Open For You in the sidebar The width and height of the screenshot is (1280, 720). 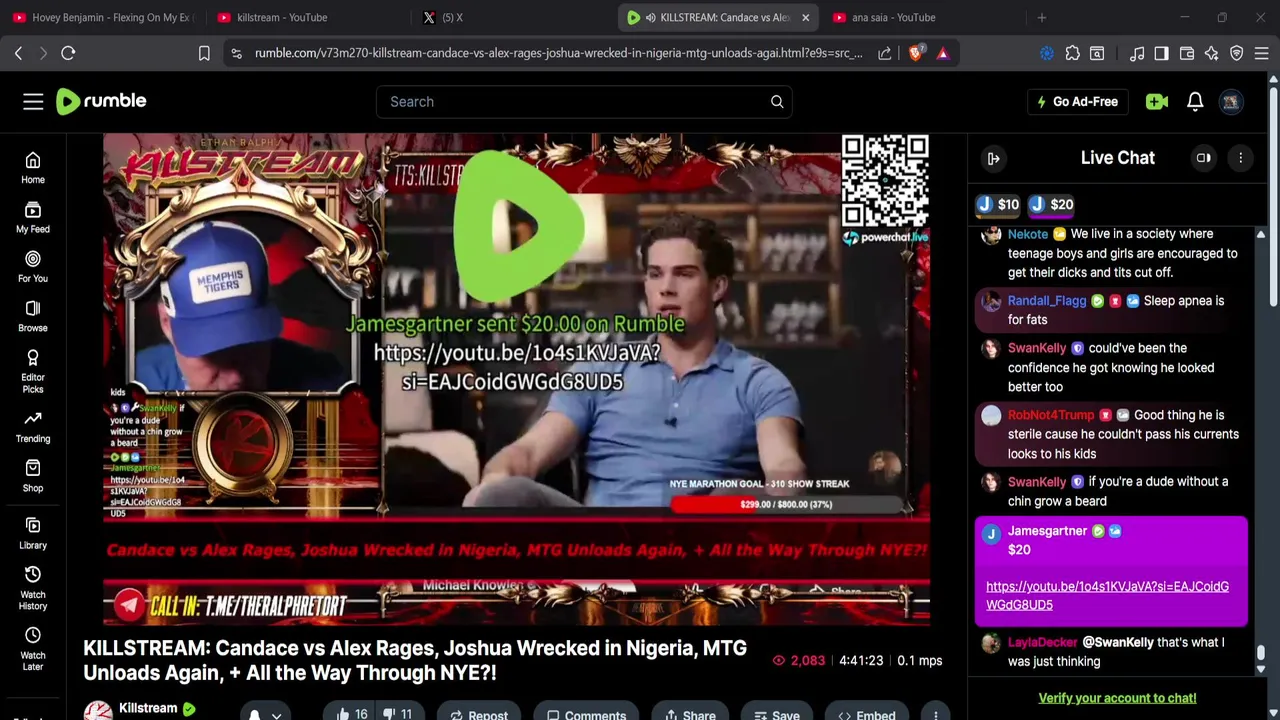(33, 266)
